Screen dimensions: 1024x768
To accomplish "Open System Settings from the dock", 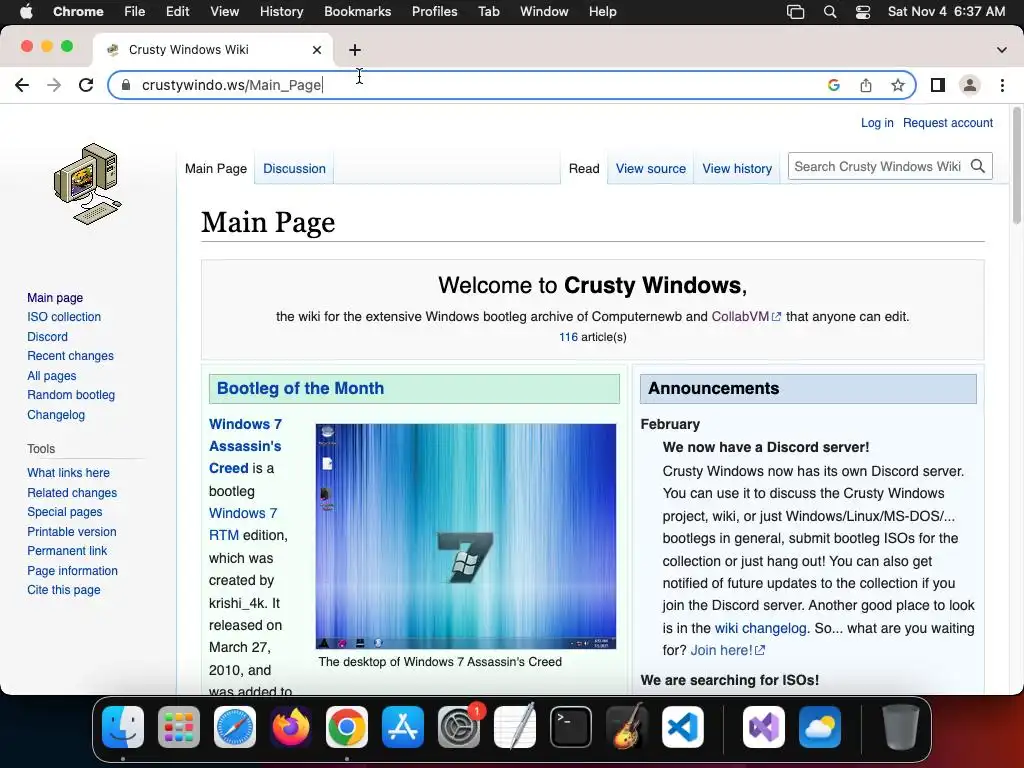I will point(459,727).
